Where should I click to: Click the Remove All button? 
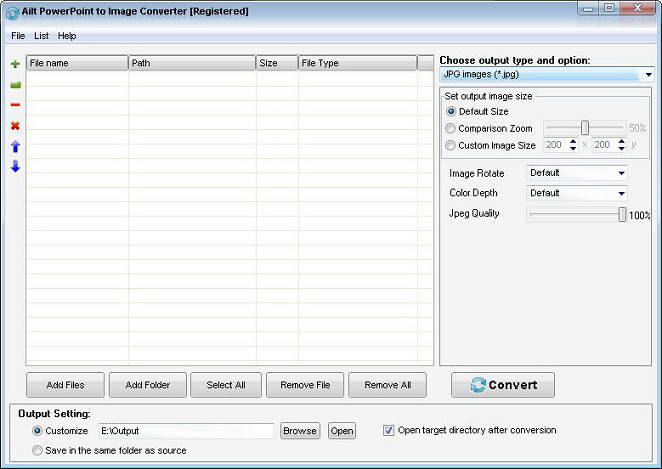[x=388, y=385]
